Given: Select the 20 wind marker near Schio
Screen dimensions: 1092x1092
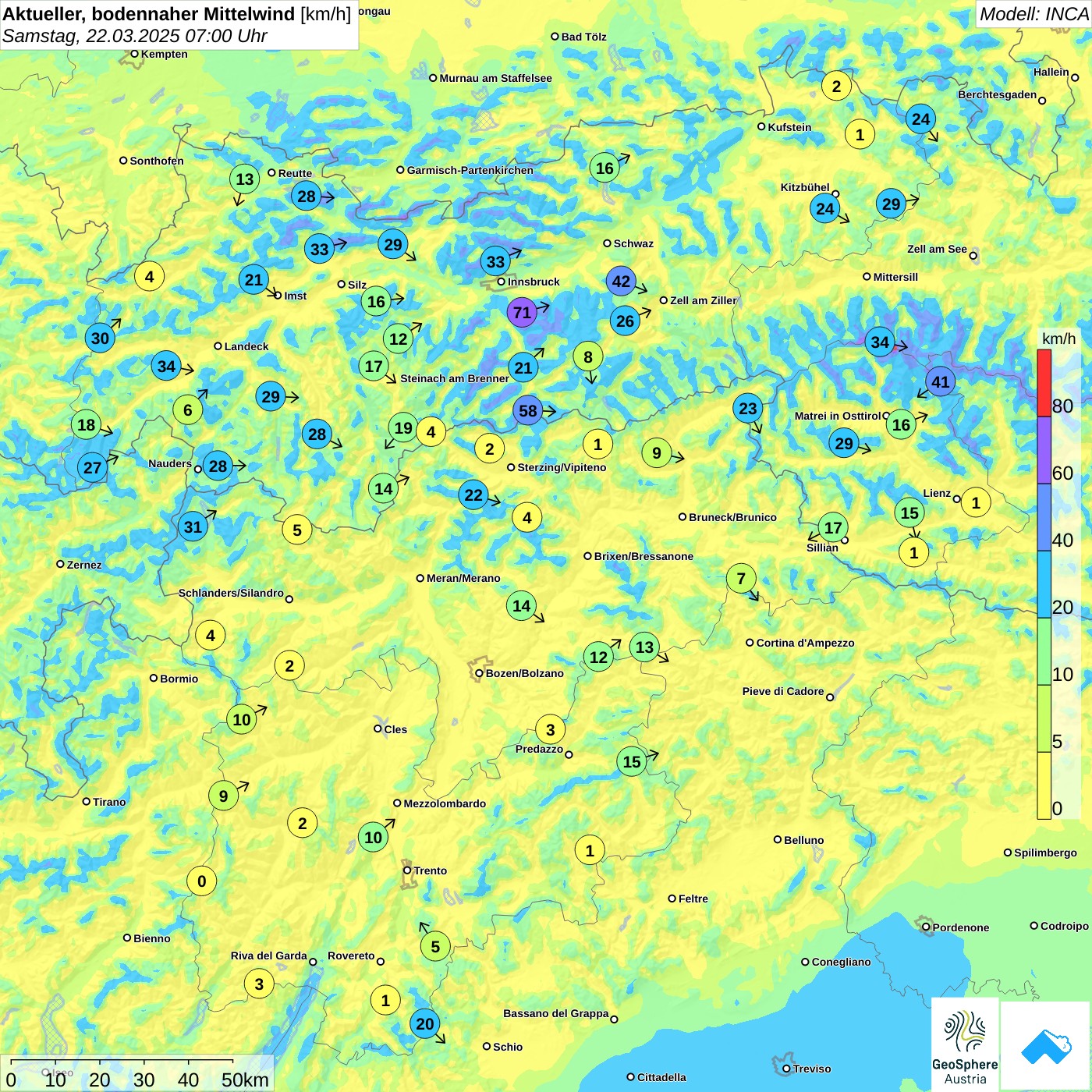Looking at the screenshot, I should [425, 1024].
